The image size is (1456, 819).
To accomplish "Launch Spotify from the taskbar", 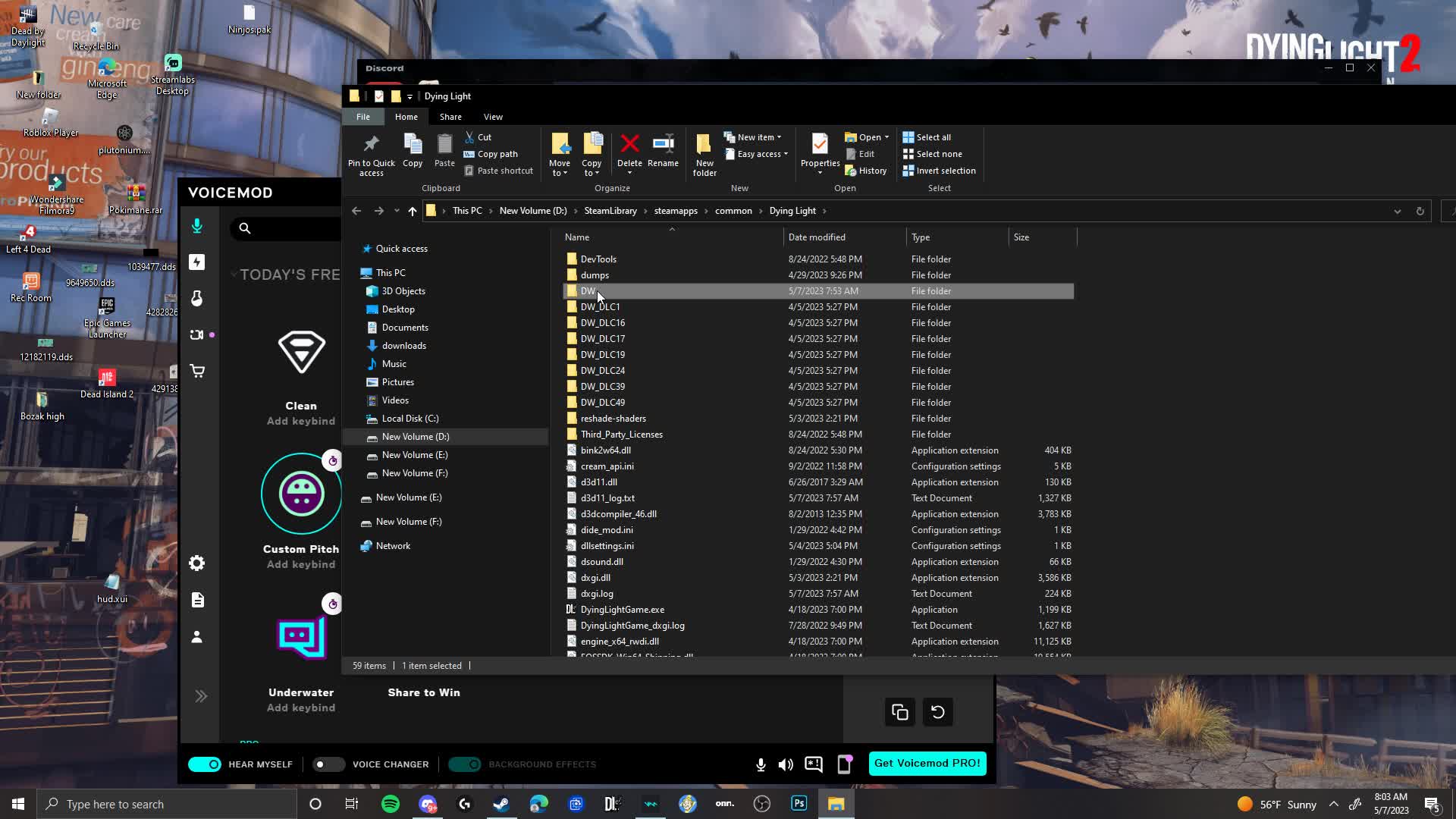I will pos(390,803).
